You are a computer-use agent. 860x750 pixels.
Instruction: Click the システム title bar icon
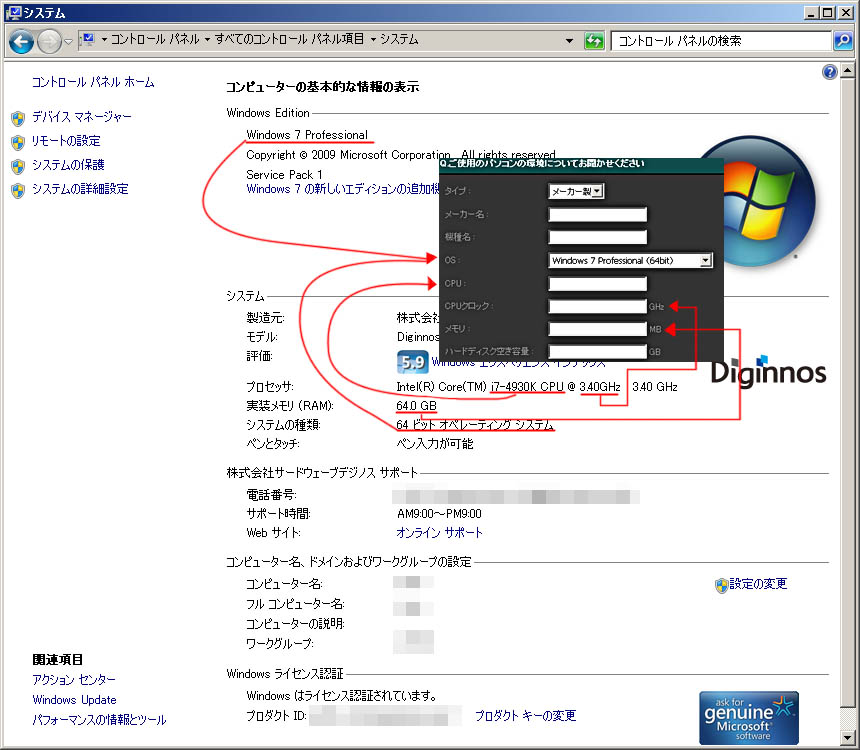tap(13, 13)
